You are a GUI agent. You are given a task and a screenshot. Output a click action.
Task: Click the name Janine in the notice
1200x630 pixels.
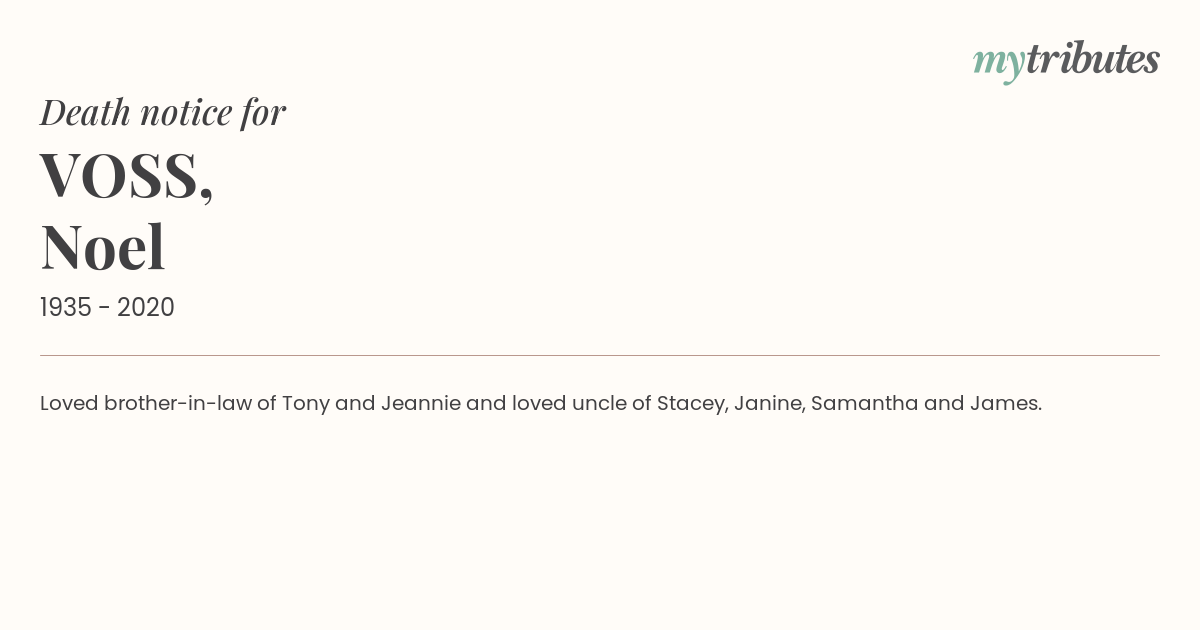click(769, 404)
